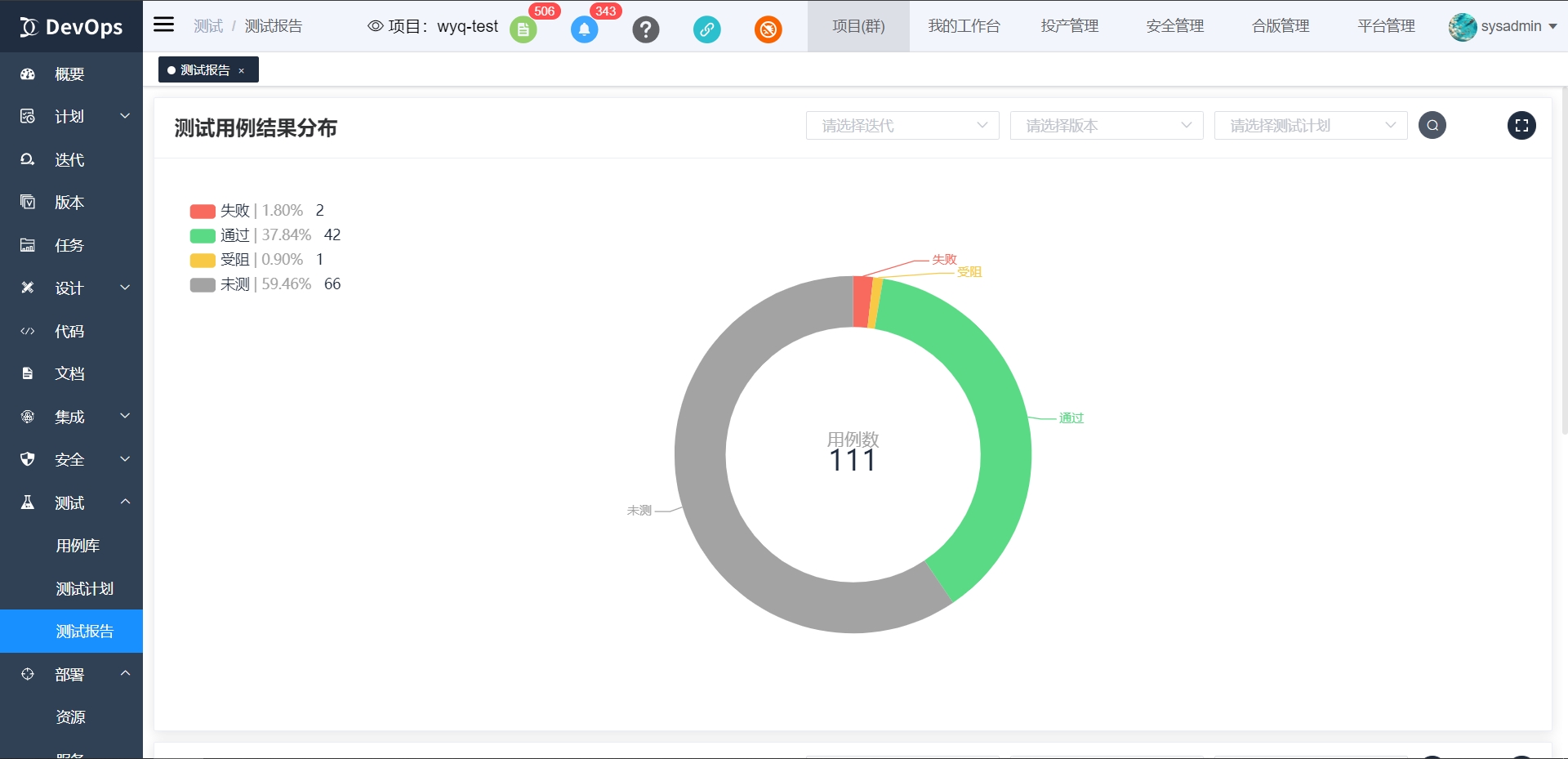Switch to the 我的工作台 menu

click(x=964, y=25)
